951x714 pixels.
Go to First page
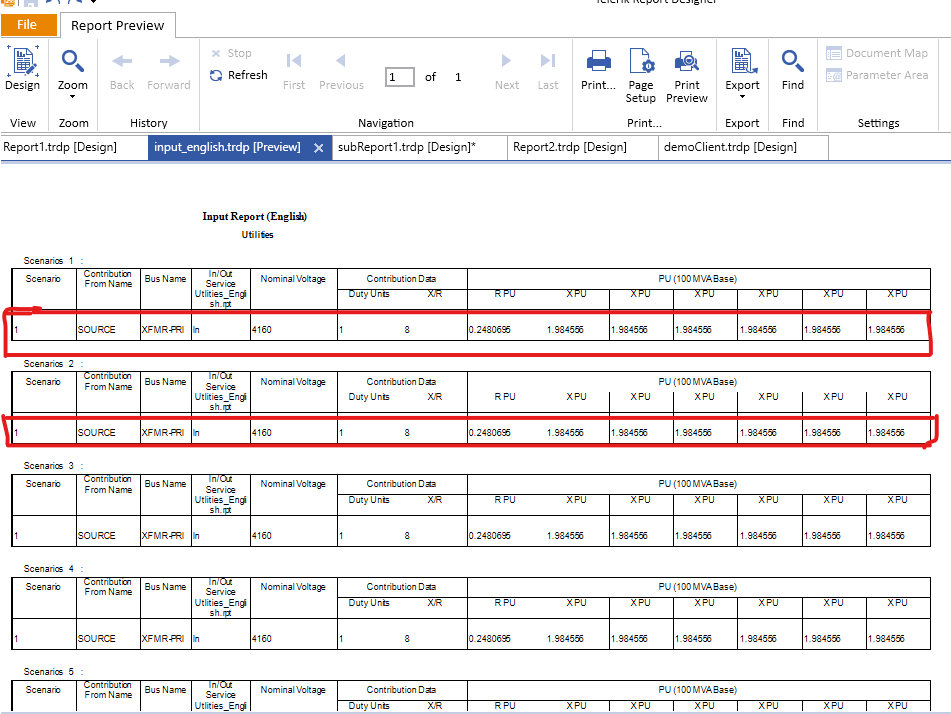(294, 70)
